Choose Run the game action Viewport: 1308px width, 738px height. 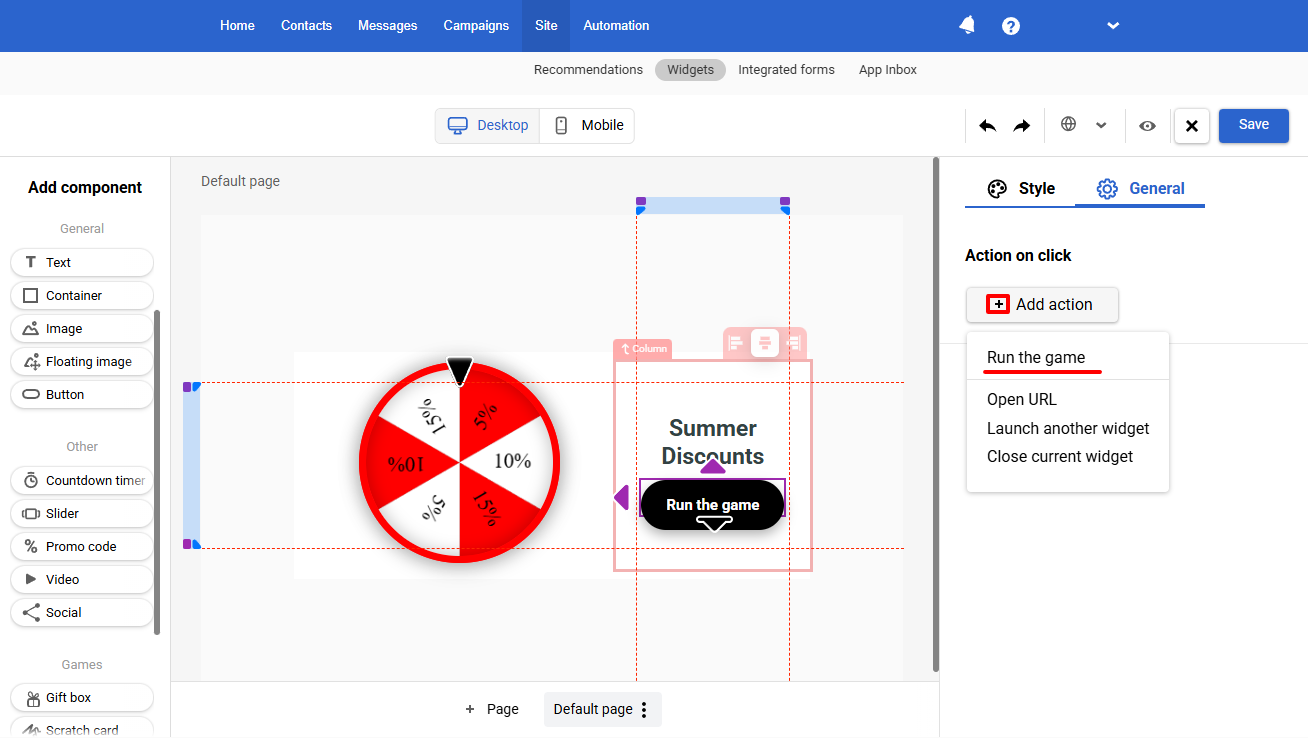[1036, 357]
